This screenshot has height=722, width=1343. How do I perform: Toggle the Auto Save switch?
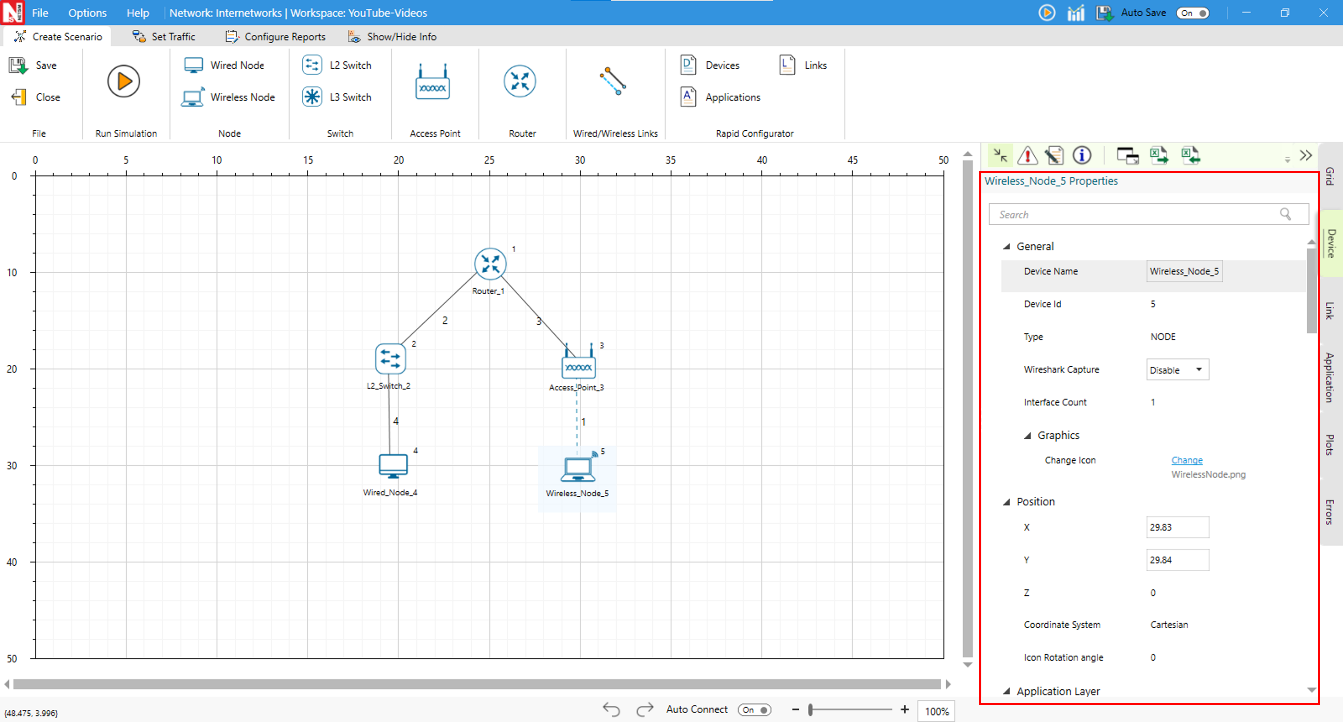[x=1193, y=13]
